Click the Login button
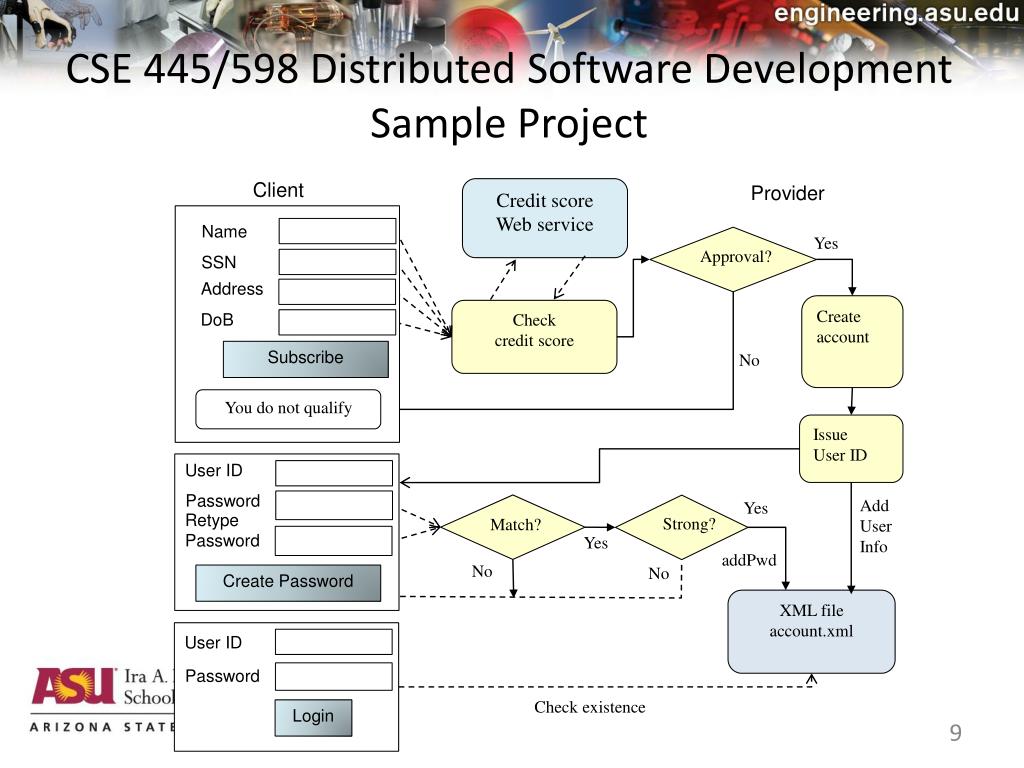This screenshot has width=1024, height=768. pyautogui.click(x=313, y=718)
